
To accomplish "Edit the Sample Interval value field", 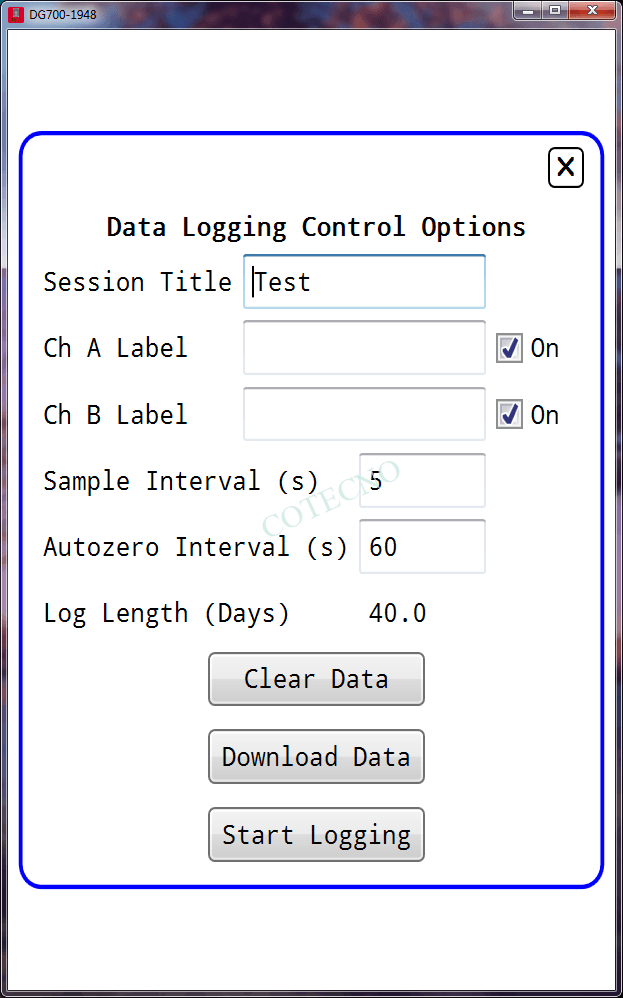I will 422,481.
